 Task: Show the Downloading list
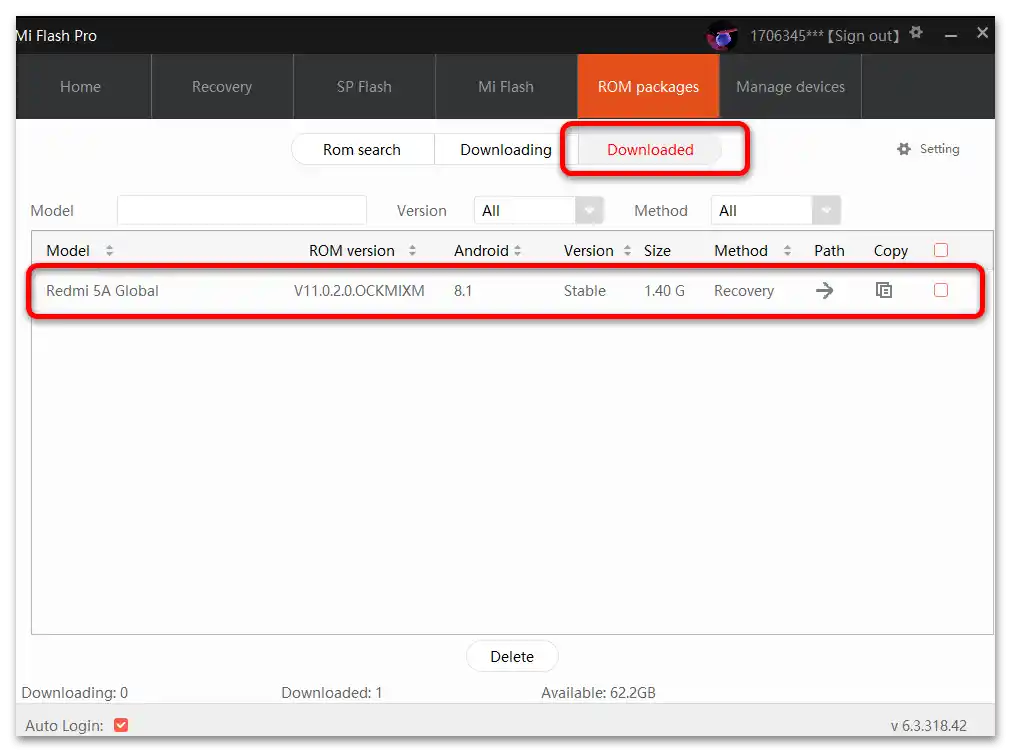click(506, 150)
